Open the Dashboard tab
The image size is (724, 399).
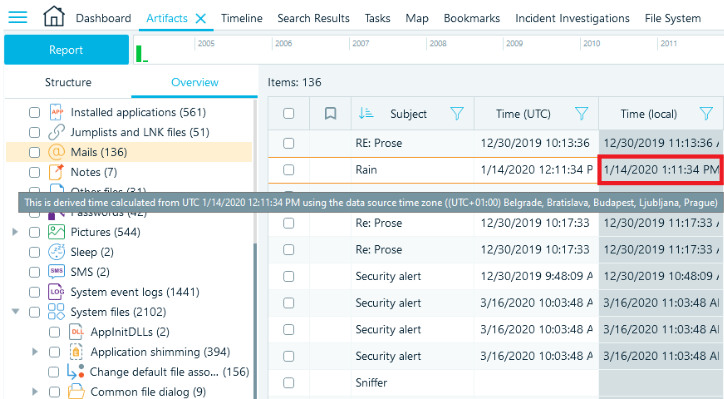tap(103, 18)
